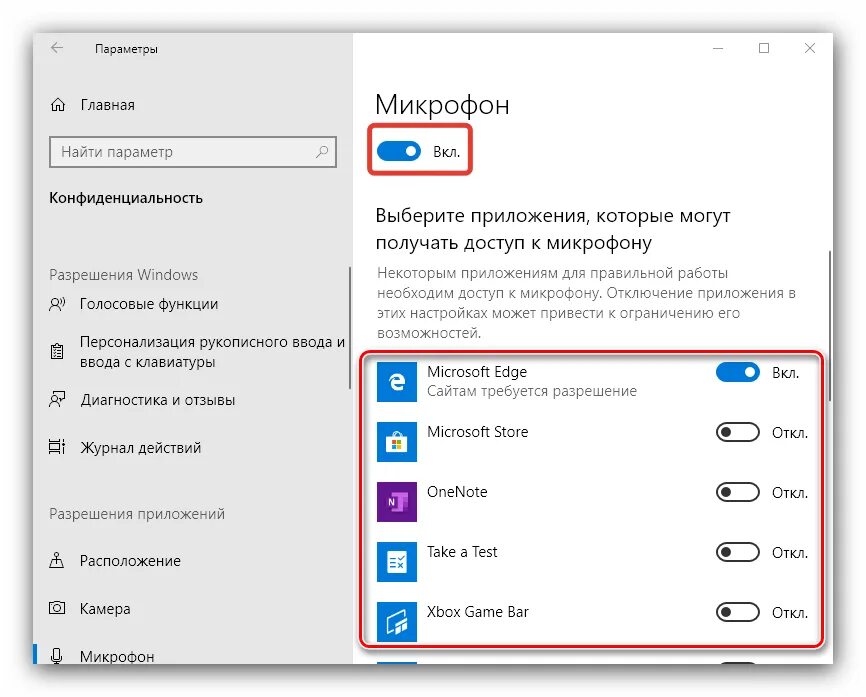Turn on Xbox Game Bar microphone toggle

(x=738, y=612)
